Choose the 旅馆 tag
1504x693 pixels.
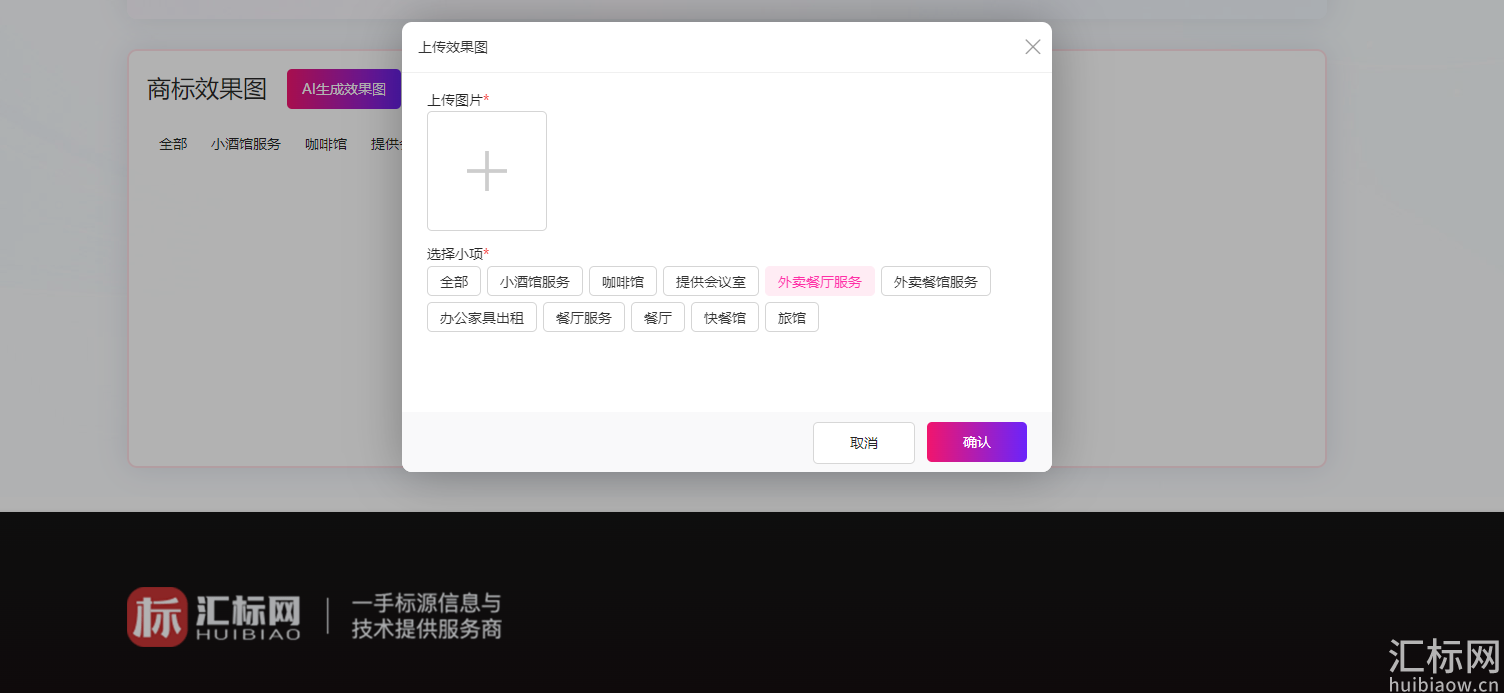point(792,317)
